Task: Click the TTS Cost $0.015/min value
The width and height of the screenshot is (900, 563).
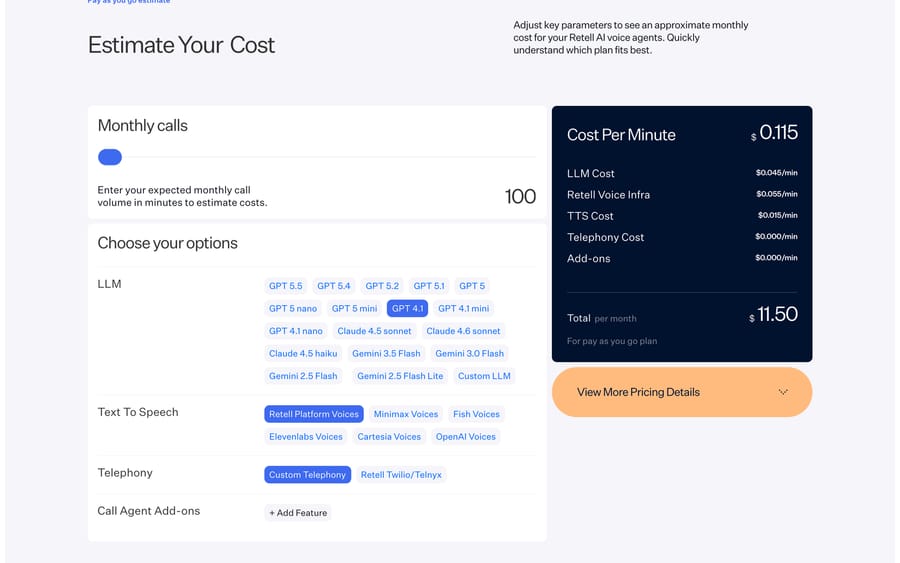Action: click(x=778, y=215)
